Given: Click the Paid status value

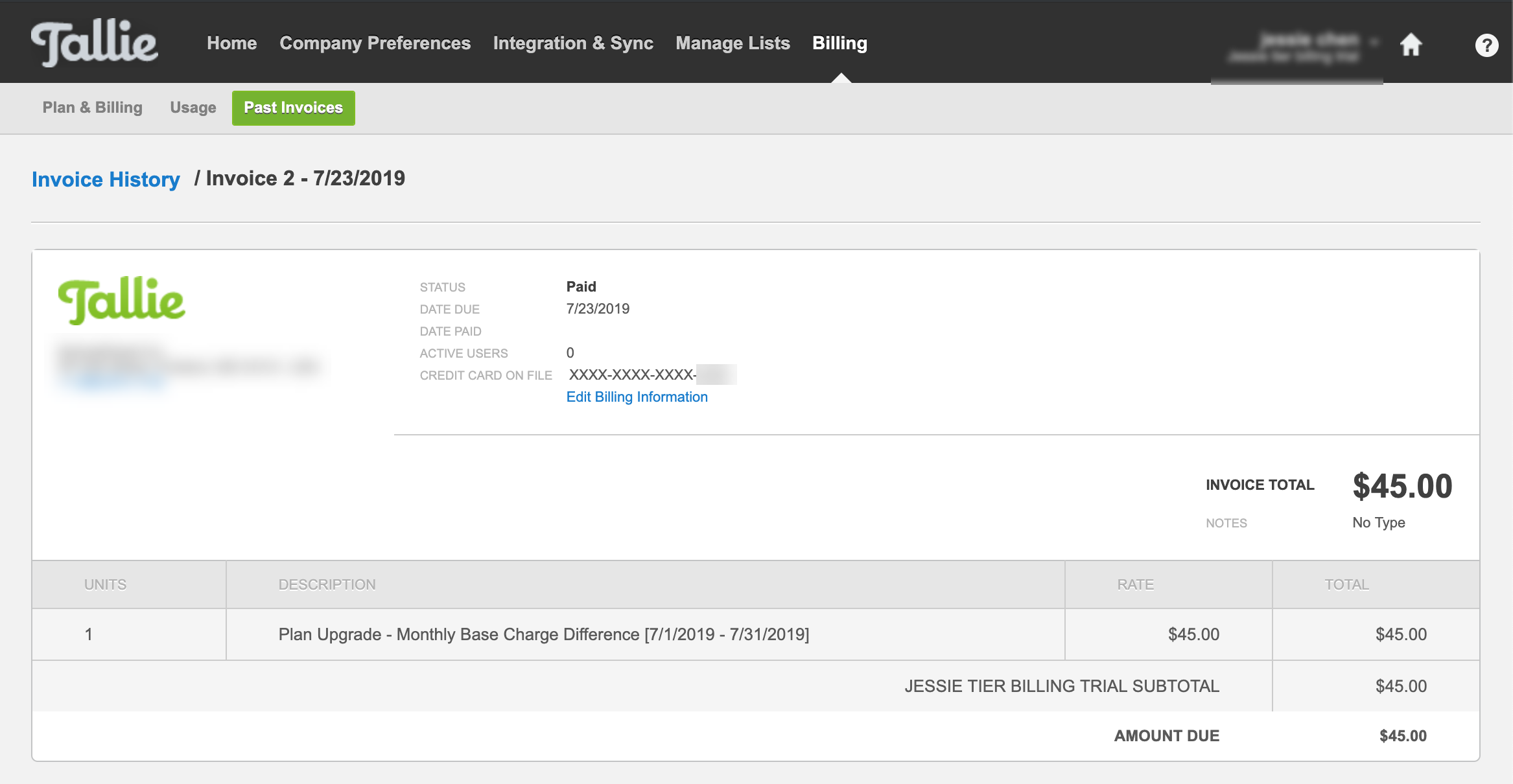Looking at the screenshot, I should point(581,286).
